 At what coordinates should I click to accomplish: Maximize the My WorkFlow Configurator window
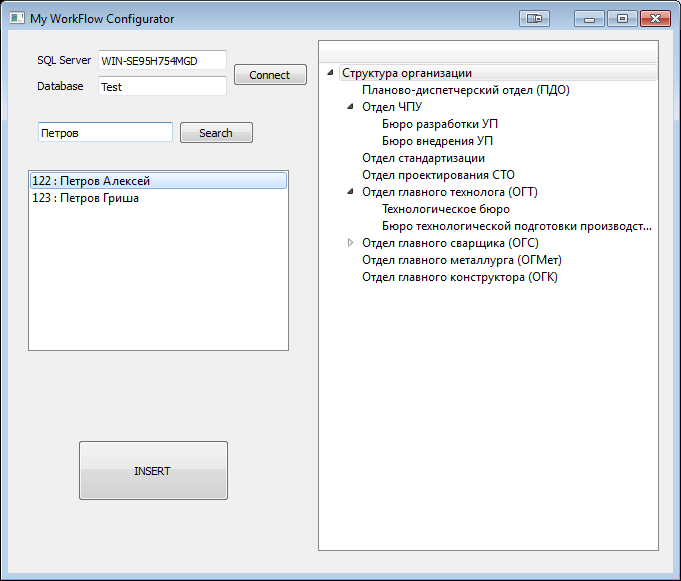point(622,18)
